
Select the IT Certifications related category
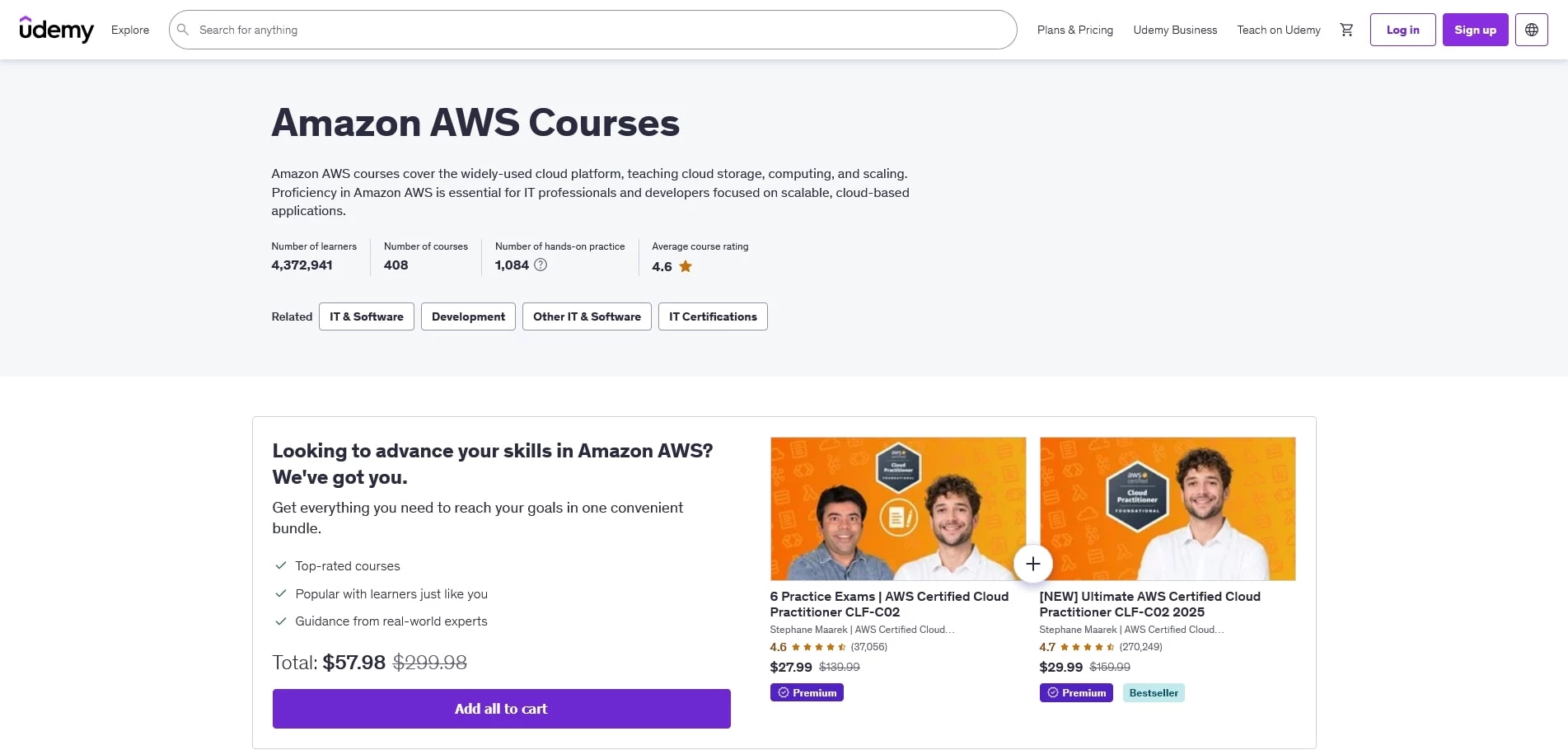tap(712, 316)
